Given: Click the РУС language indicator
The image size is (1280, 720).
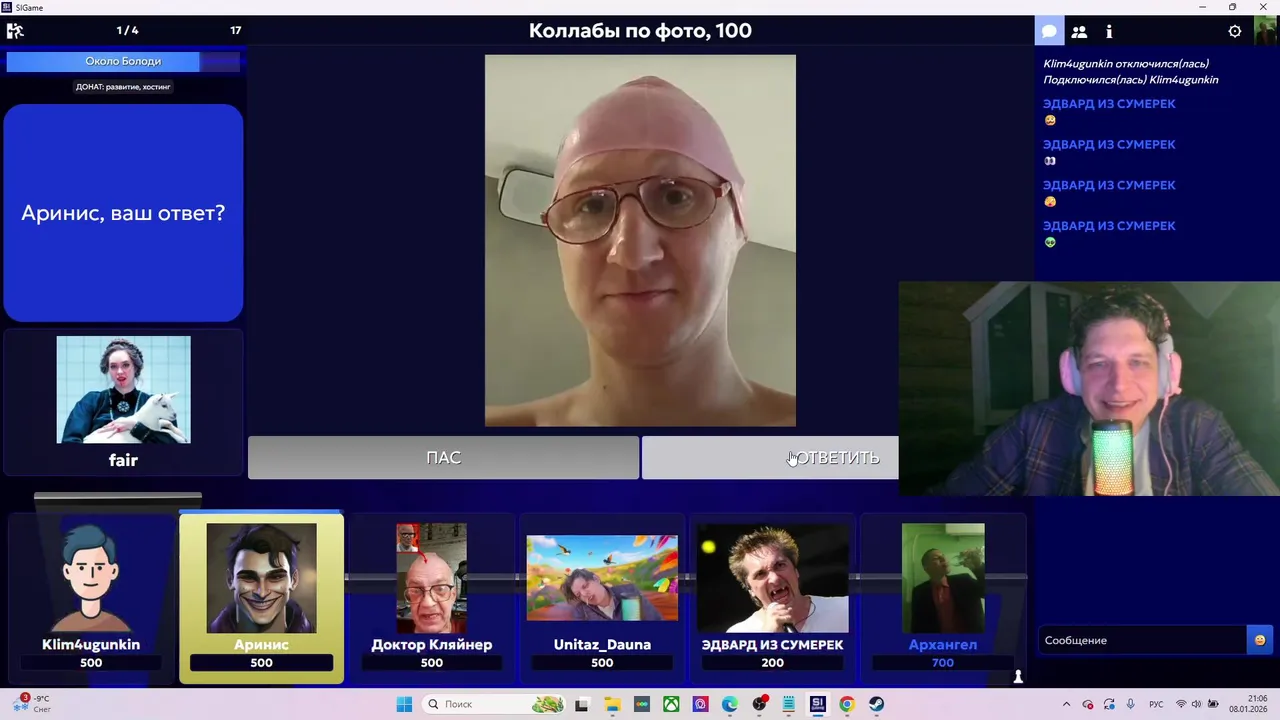Looking at the screenshot, I should pos(1156,704).
